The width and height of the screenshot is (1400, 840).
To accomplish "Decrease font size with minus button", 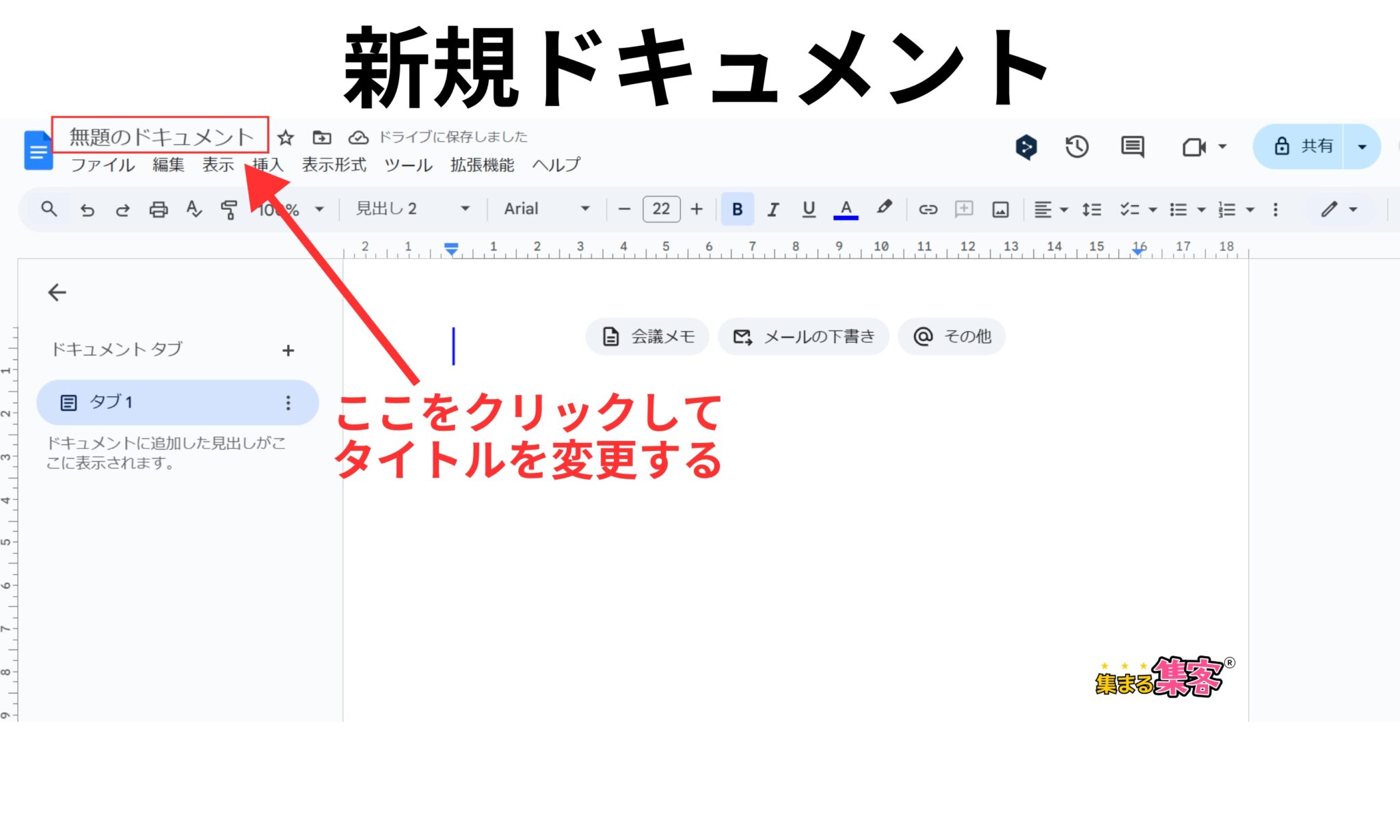I will pyautogui.click(x=624, y=209).
